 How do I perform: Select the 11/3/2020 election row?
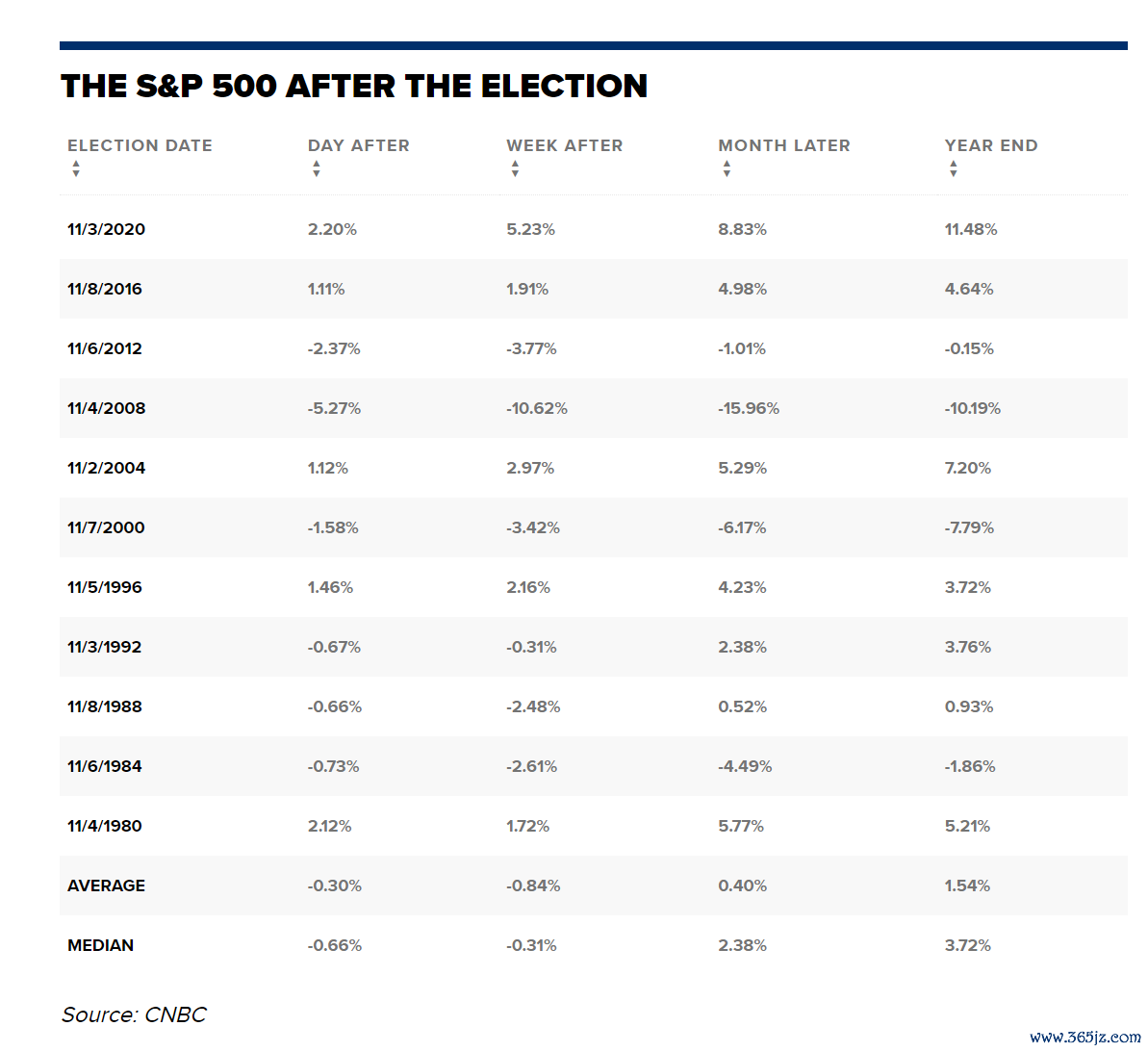click(x=593, y=229)
